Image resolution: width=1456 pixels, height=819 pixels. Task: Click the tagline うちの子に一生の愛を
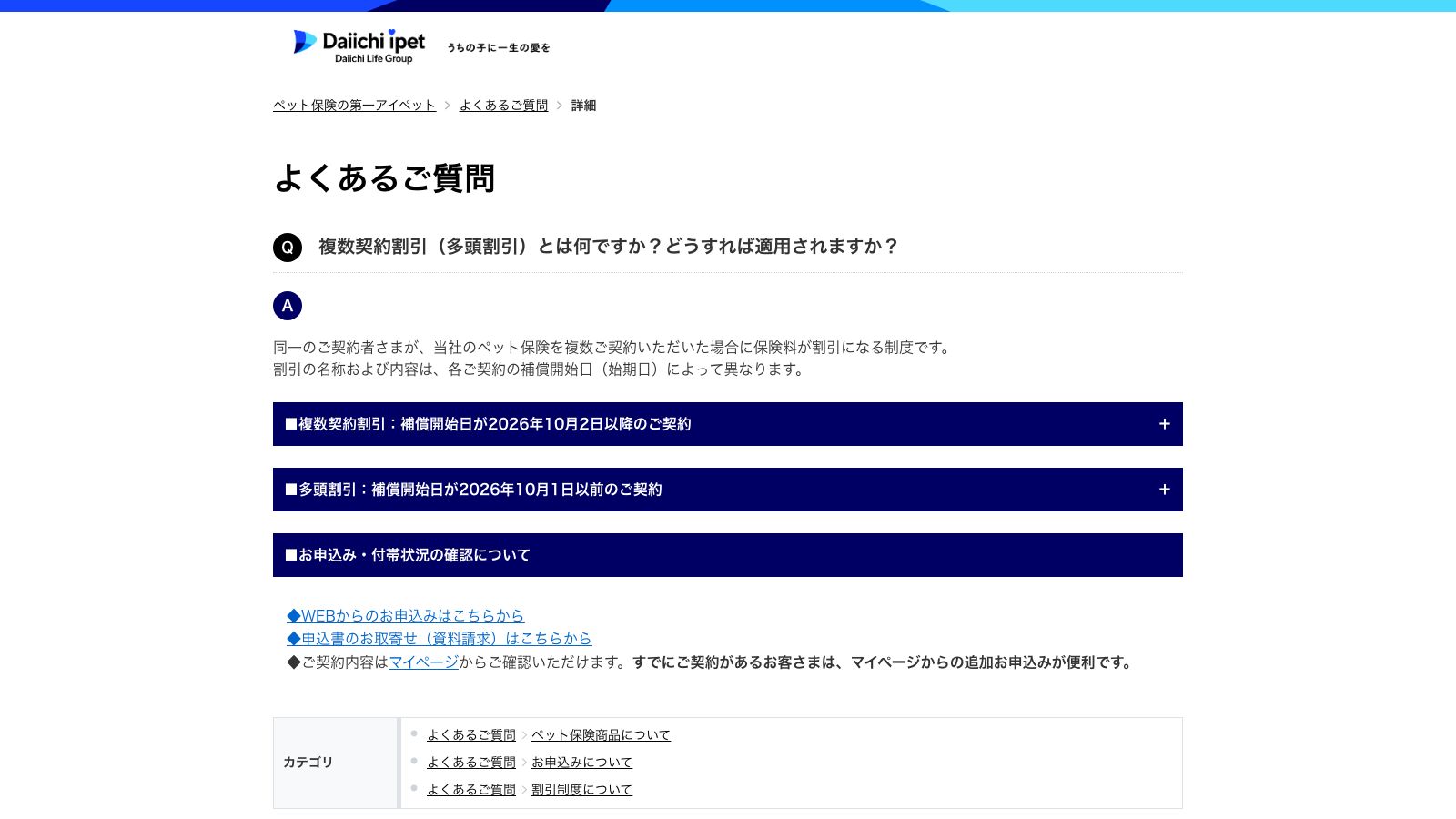click(499, 48)
